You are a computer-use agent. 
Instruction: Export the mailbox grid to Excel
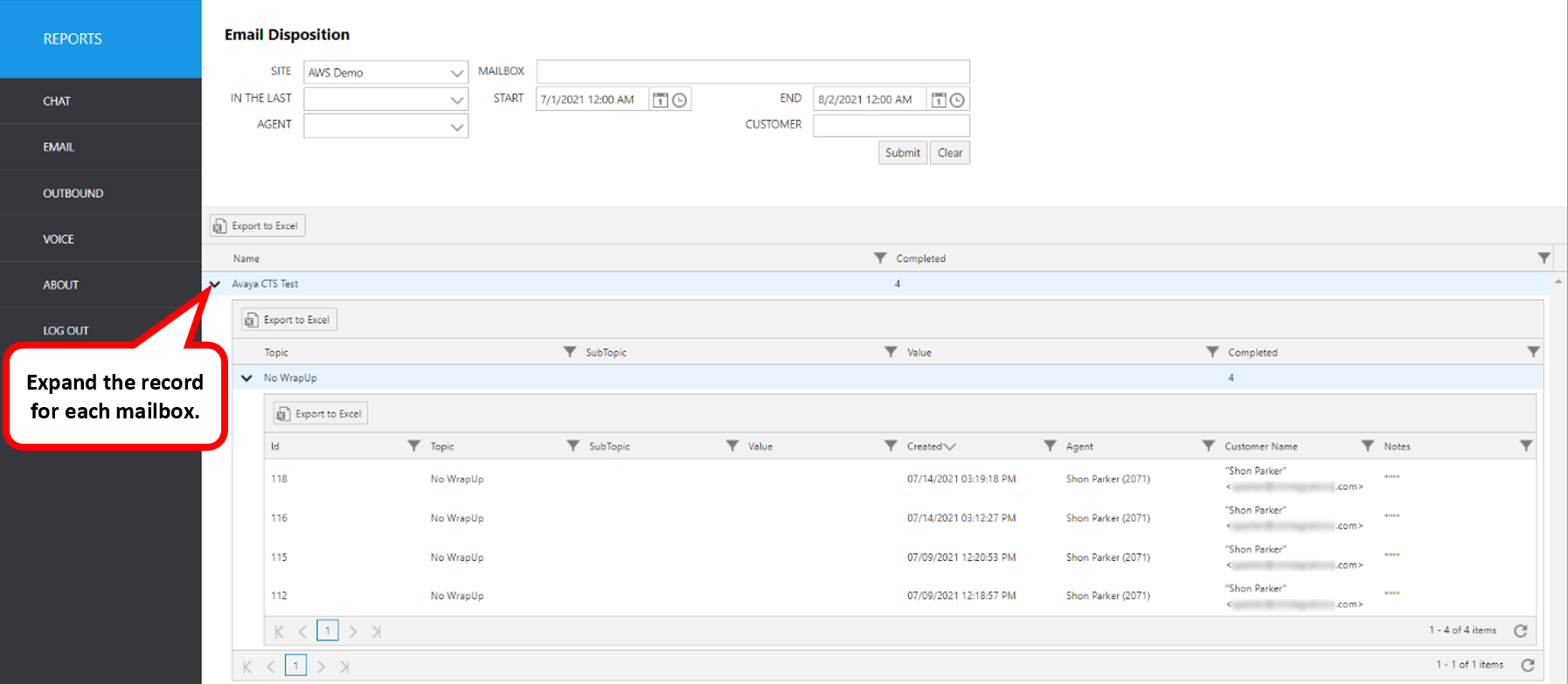[x=257, y=225]
